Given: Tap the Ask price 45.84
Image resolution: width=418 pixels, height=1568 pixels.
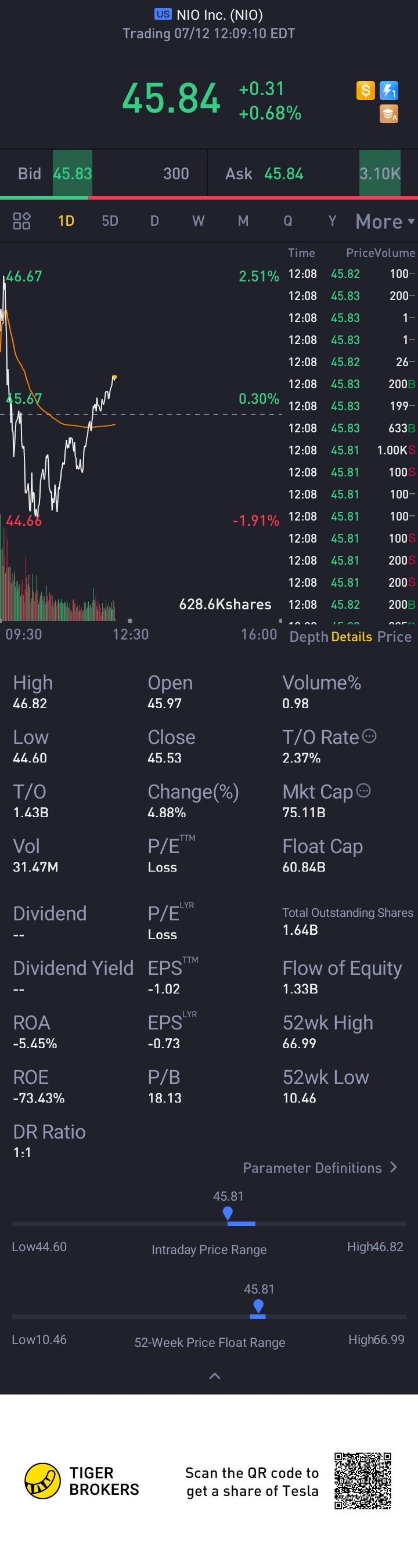Looking at the screenshot, I should click(x=284, y=174).
